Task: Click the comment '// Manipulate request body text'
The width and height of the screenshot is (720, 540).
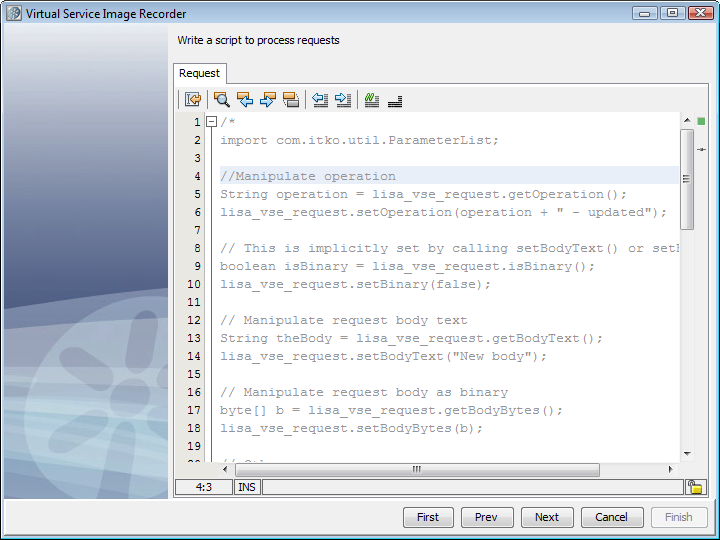Action: tap(343, 320)
